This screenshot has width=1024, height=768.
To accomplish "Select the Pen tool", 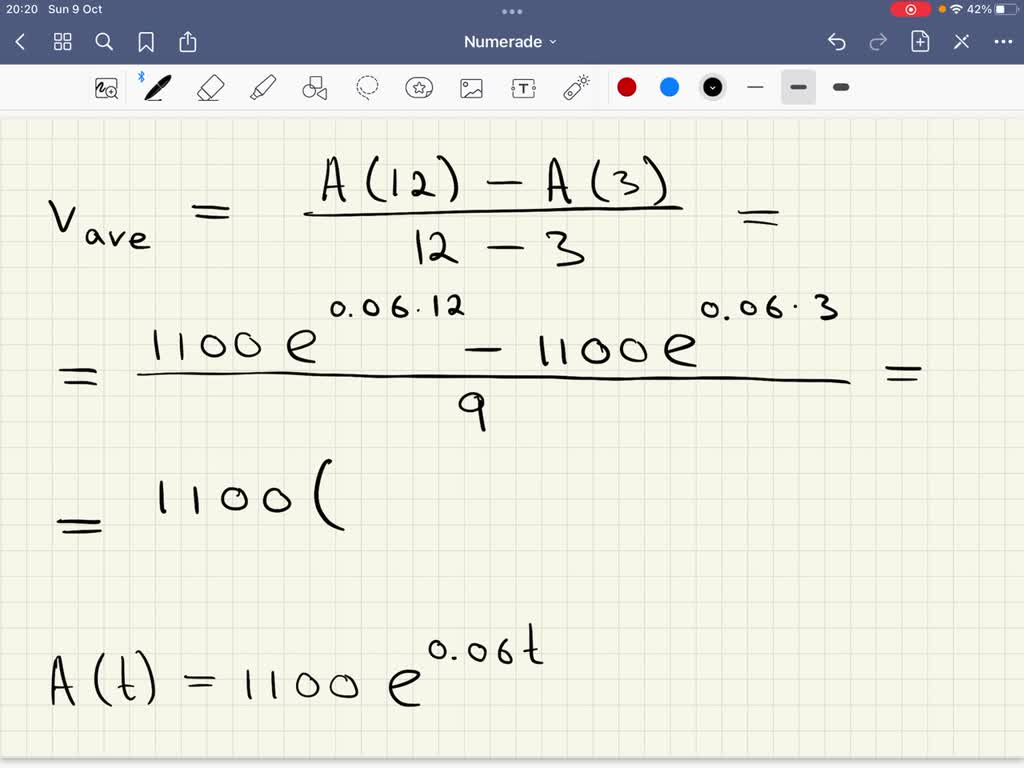I will [x=156, y=87].
